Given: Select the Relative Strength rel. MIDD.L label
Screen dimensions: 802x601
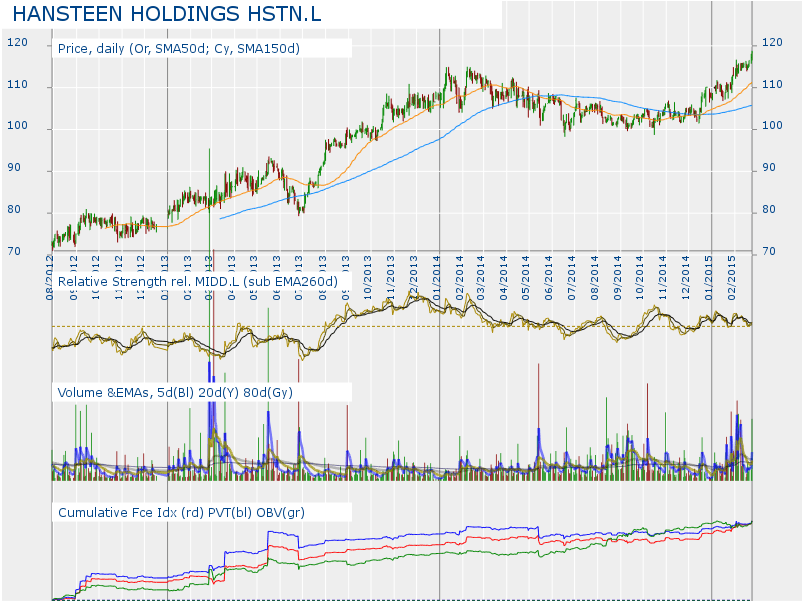Looking at the screenshot, I should click(199, 282).
